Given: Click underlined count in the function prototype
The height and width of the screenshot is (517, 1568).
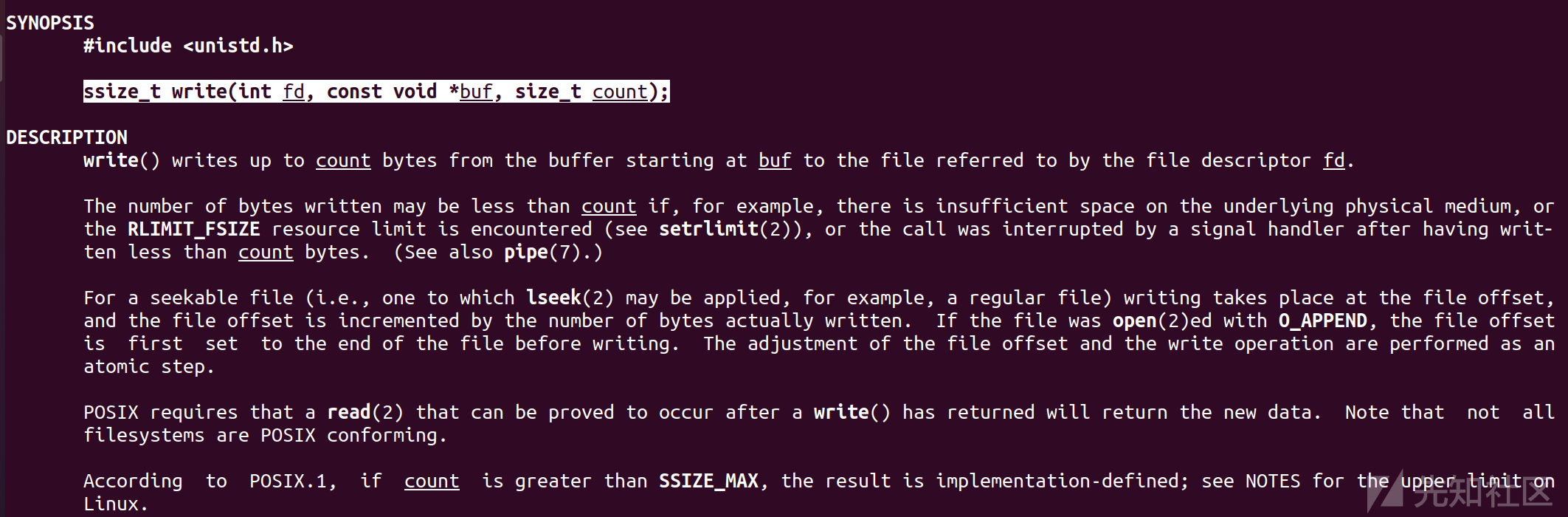Looking at the screenshot, I should (620, 92).
